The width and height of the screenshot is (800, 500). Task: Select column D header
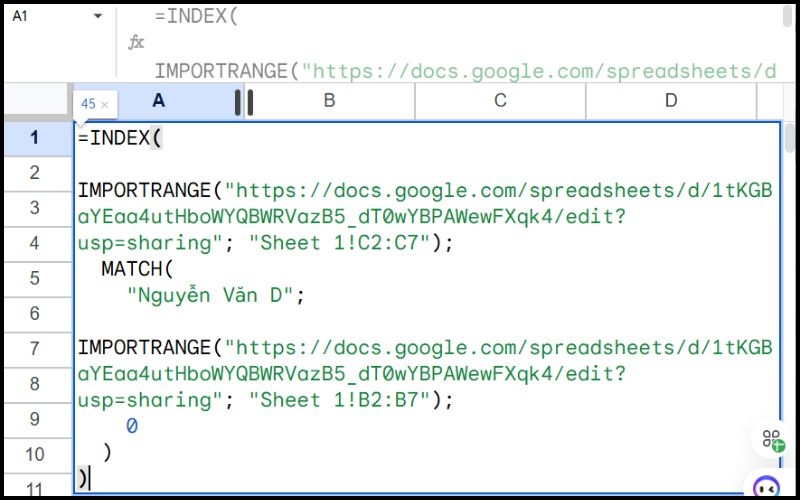tap(671, 101)
